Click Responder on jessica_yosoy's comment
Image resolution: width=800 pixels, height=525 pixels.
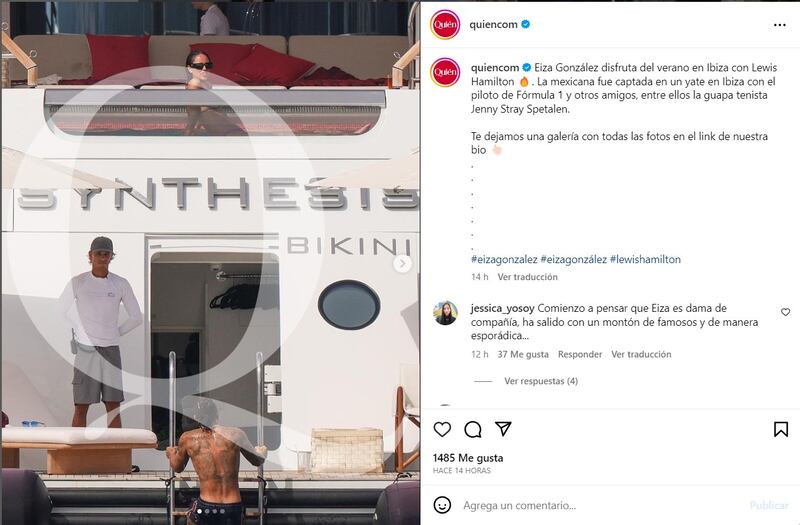click(580, 354)
